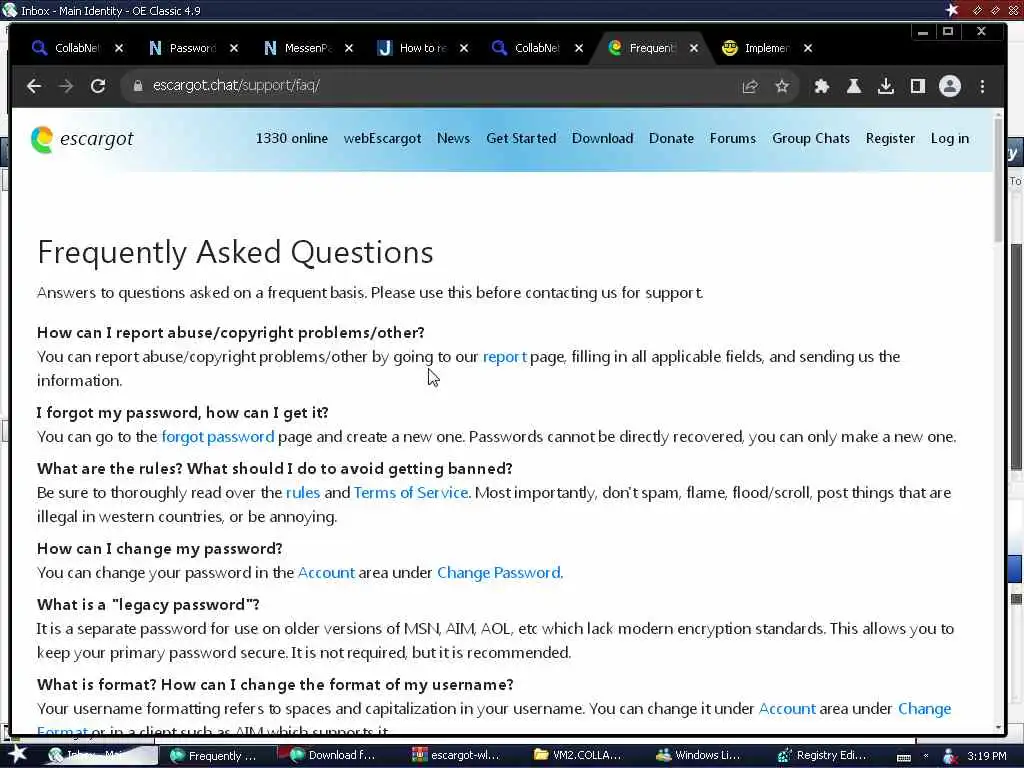This screenshot has width=1024, height=768.
Task: Open the Download page
Action: click(x=602, y=138)
